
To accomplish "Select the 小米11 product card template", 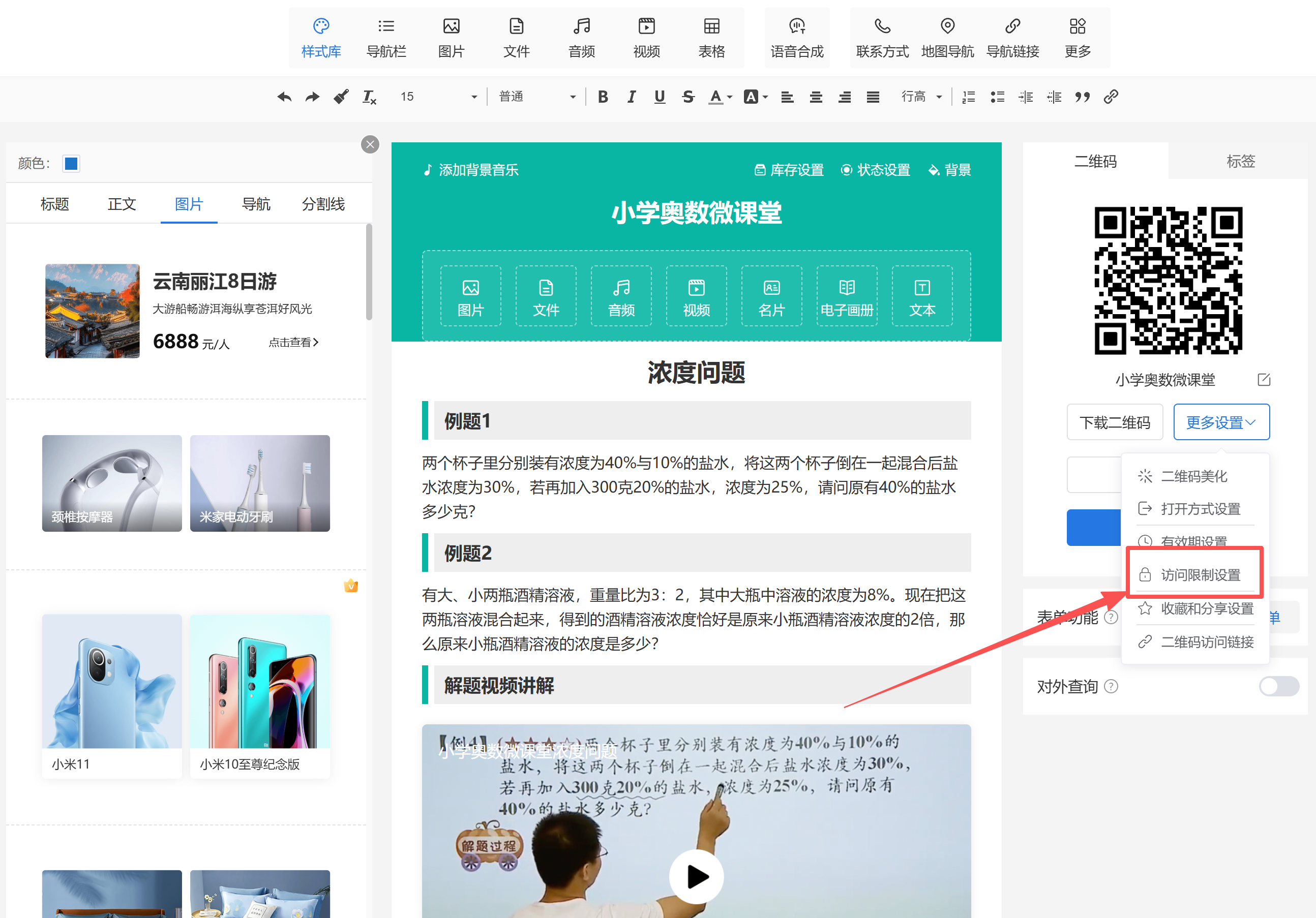I will pyautogui.click(x=112, y=696).
